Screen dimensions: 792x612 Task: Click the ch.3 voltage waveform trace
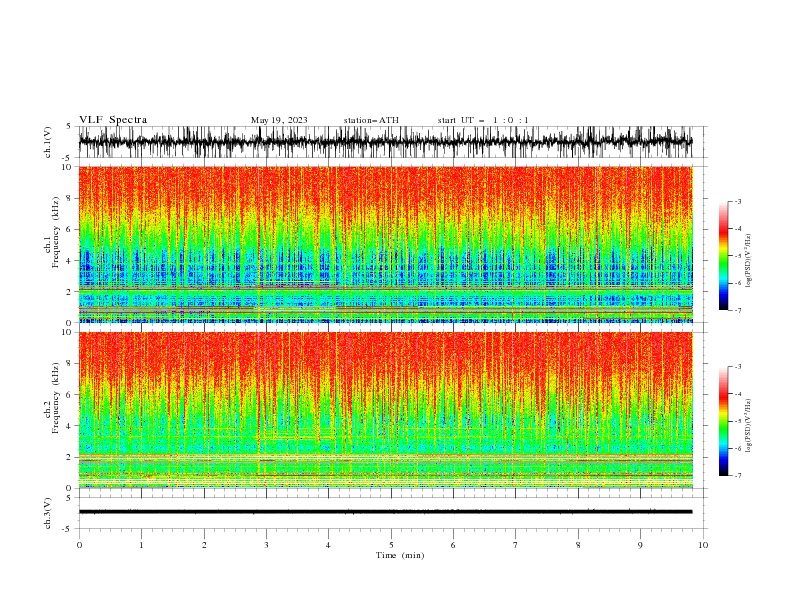tap(385, 512)
